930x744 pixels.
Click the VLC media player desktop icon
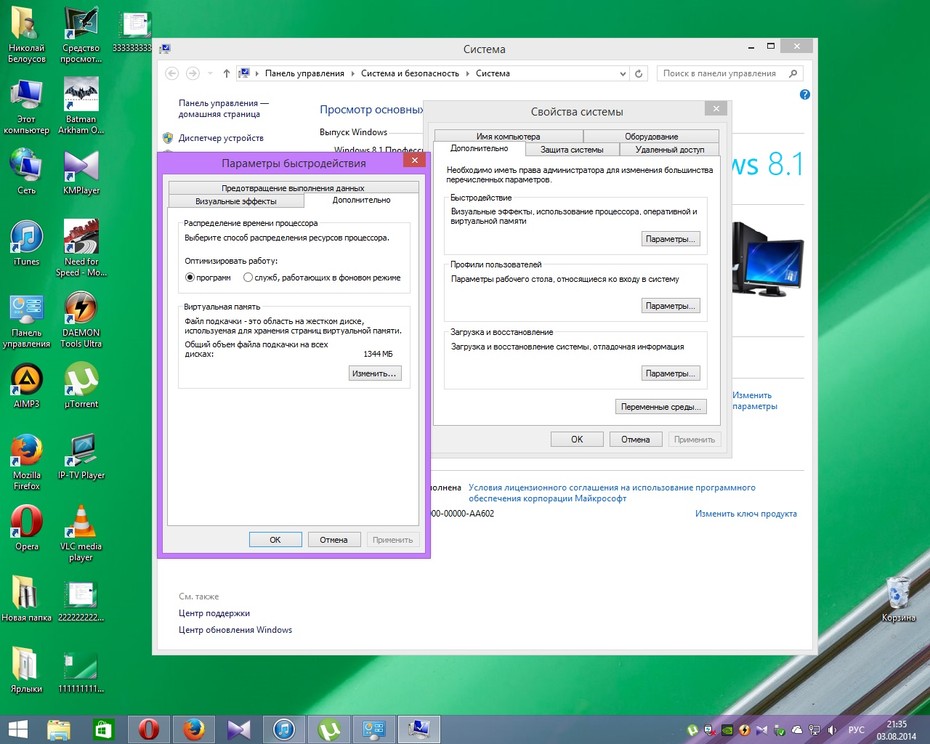click(x=81, y=533)
